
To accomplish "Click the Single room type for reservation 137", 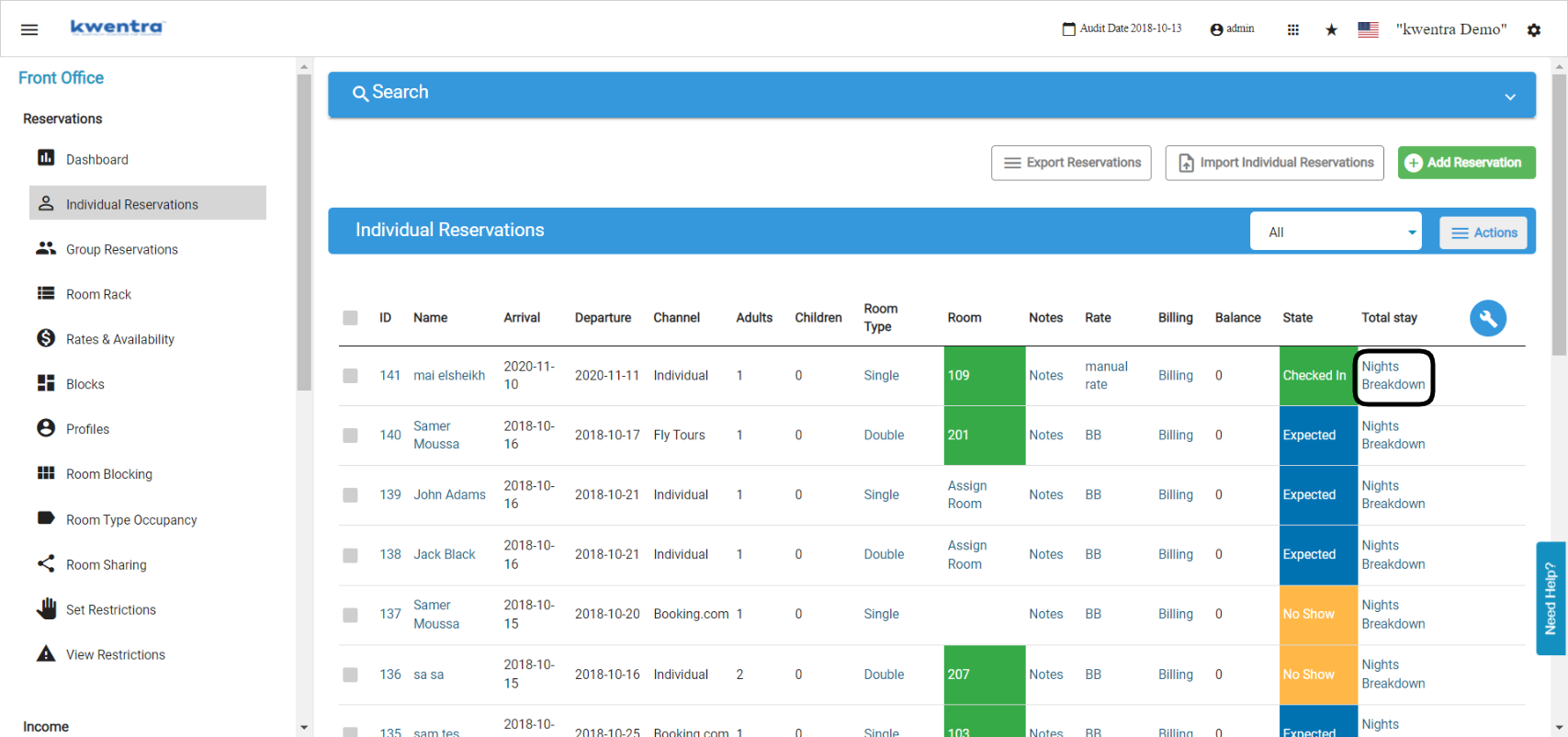I will pyautogui.click(x=881, y=615).
